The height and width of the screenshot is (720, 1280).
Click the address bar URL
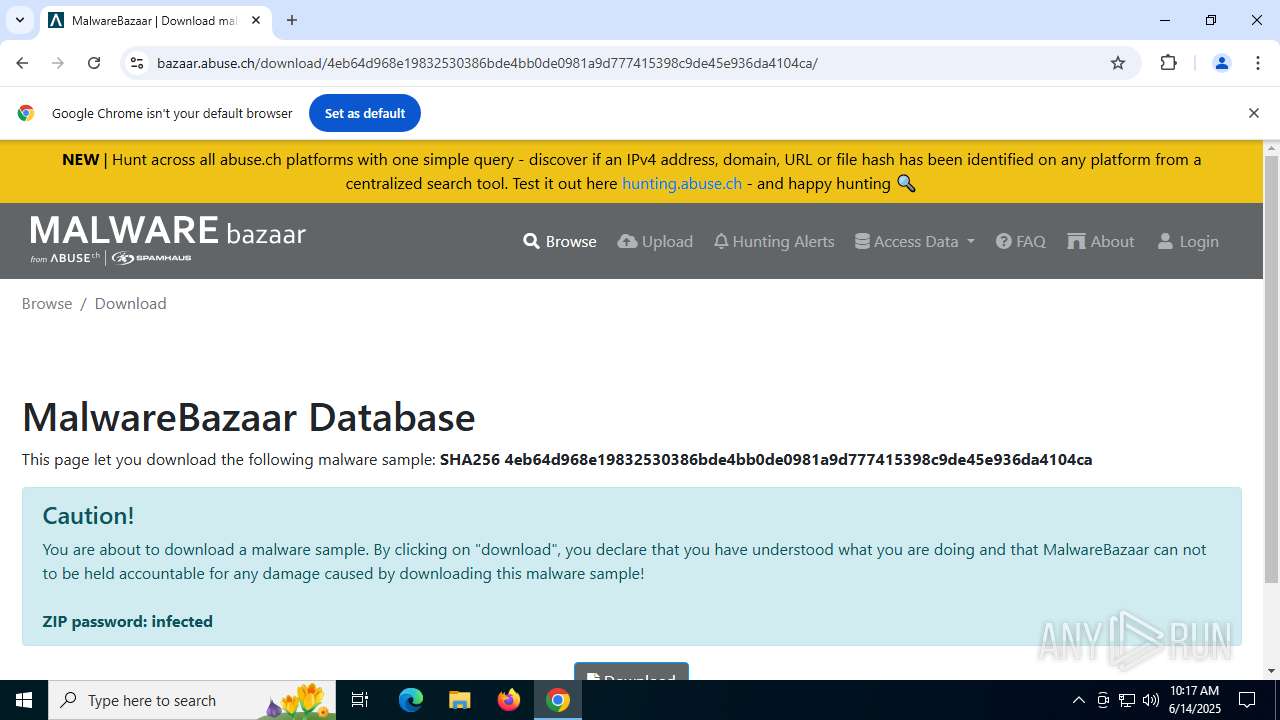[x=487, y=63]
